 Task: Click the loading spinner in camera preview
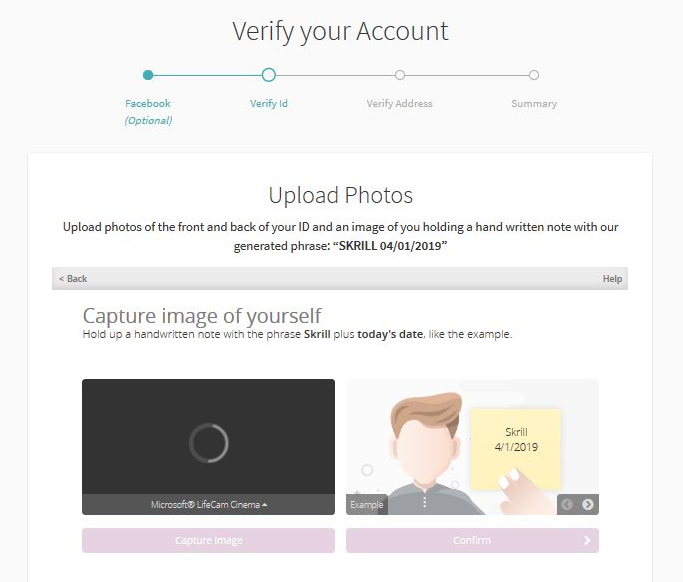209,443
